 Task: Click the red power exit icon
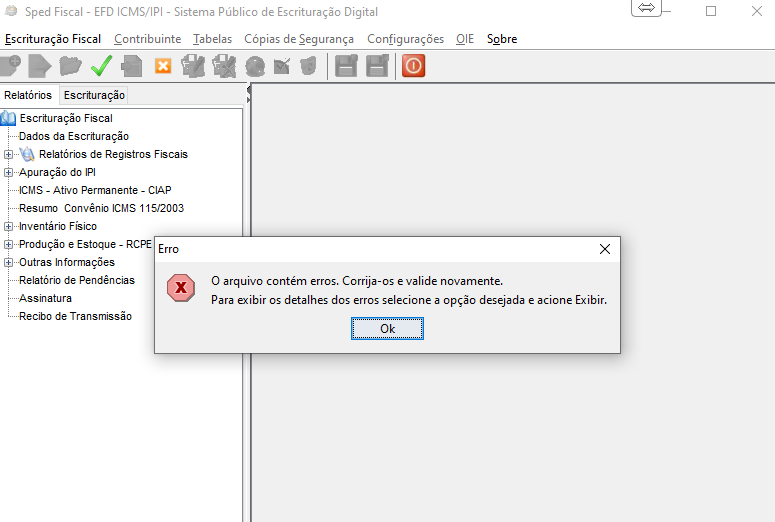pyautogui.click(x=413, y=66)
